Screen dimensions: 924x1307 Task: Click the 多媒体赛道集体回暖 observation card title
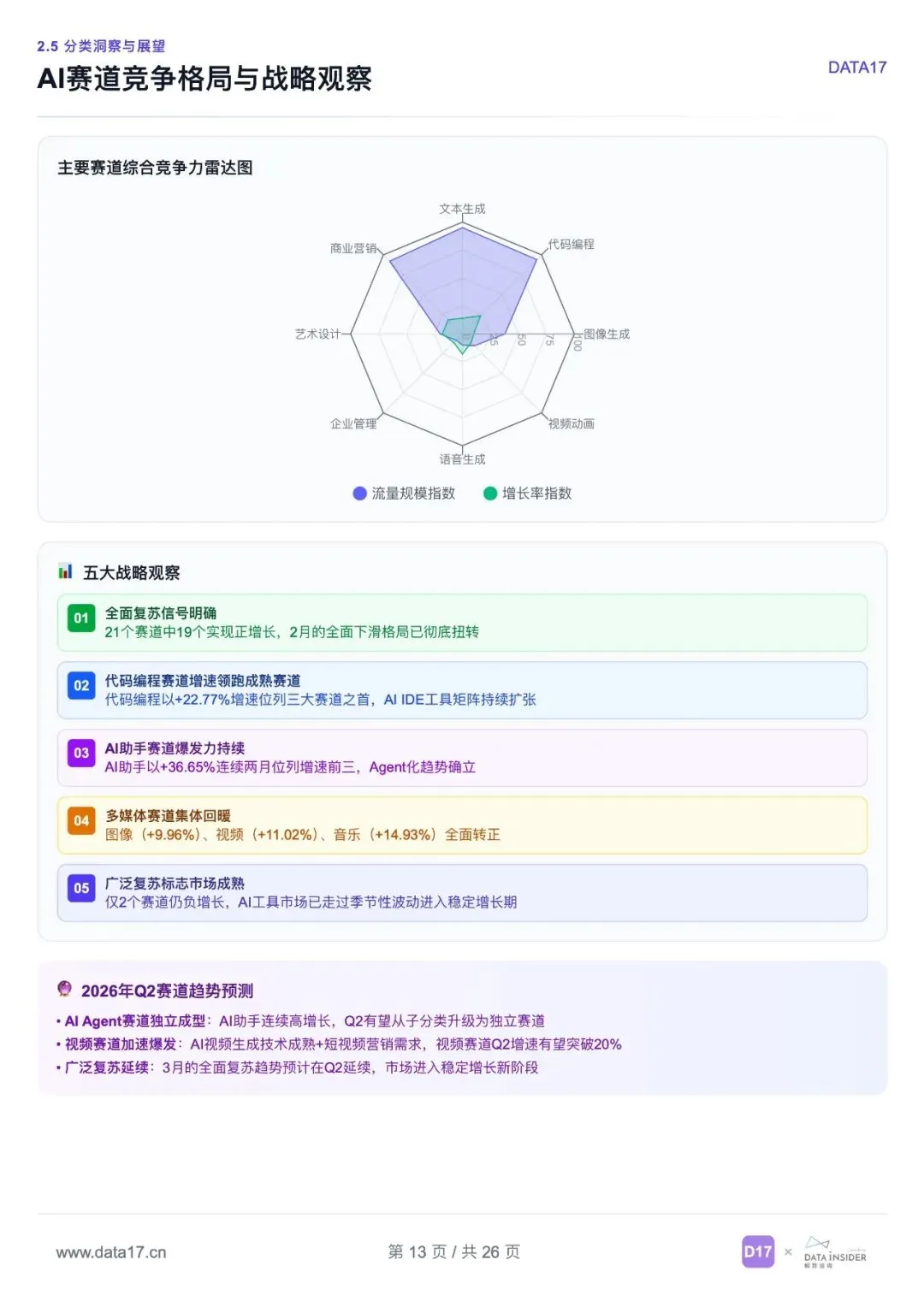pyautogui.click(x=169, y=816)
